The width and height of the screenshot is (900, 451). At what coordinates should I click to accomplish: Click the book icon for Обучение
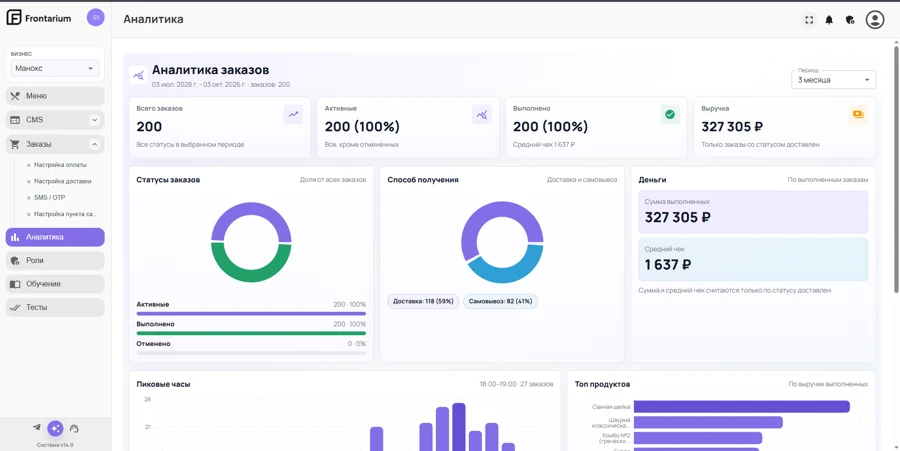(15, 284)
